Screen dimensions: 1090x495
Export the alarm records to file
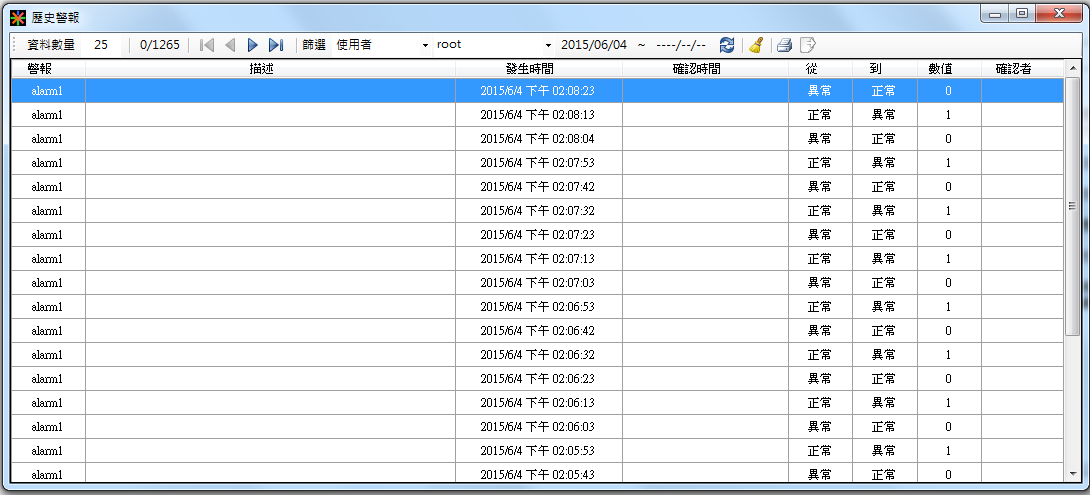pos(808,45)
